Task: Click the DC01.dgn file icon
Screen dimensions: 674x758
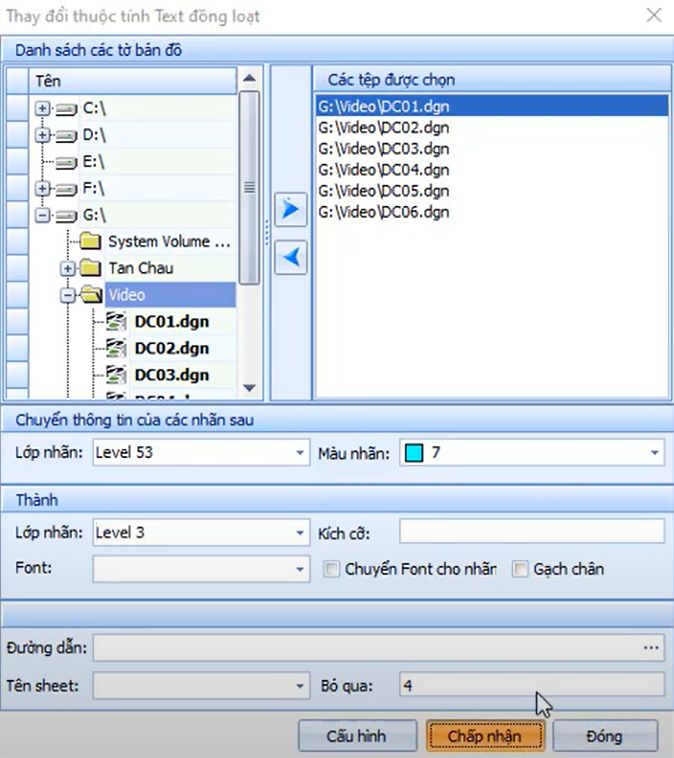Action: (116, 321)
